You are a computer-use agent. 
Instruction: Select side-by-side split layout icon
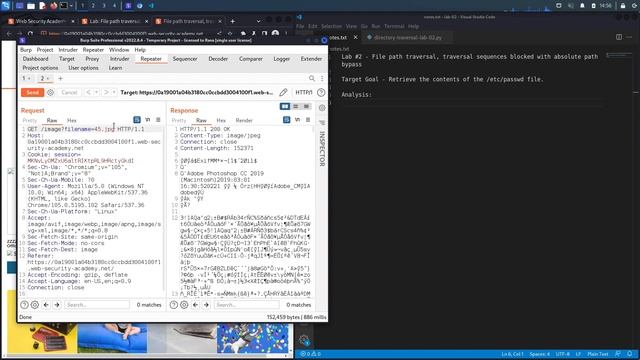coord(285,107)
